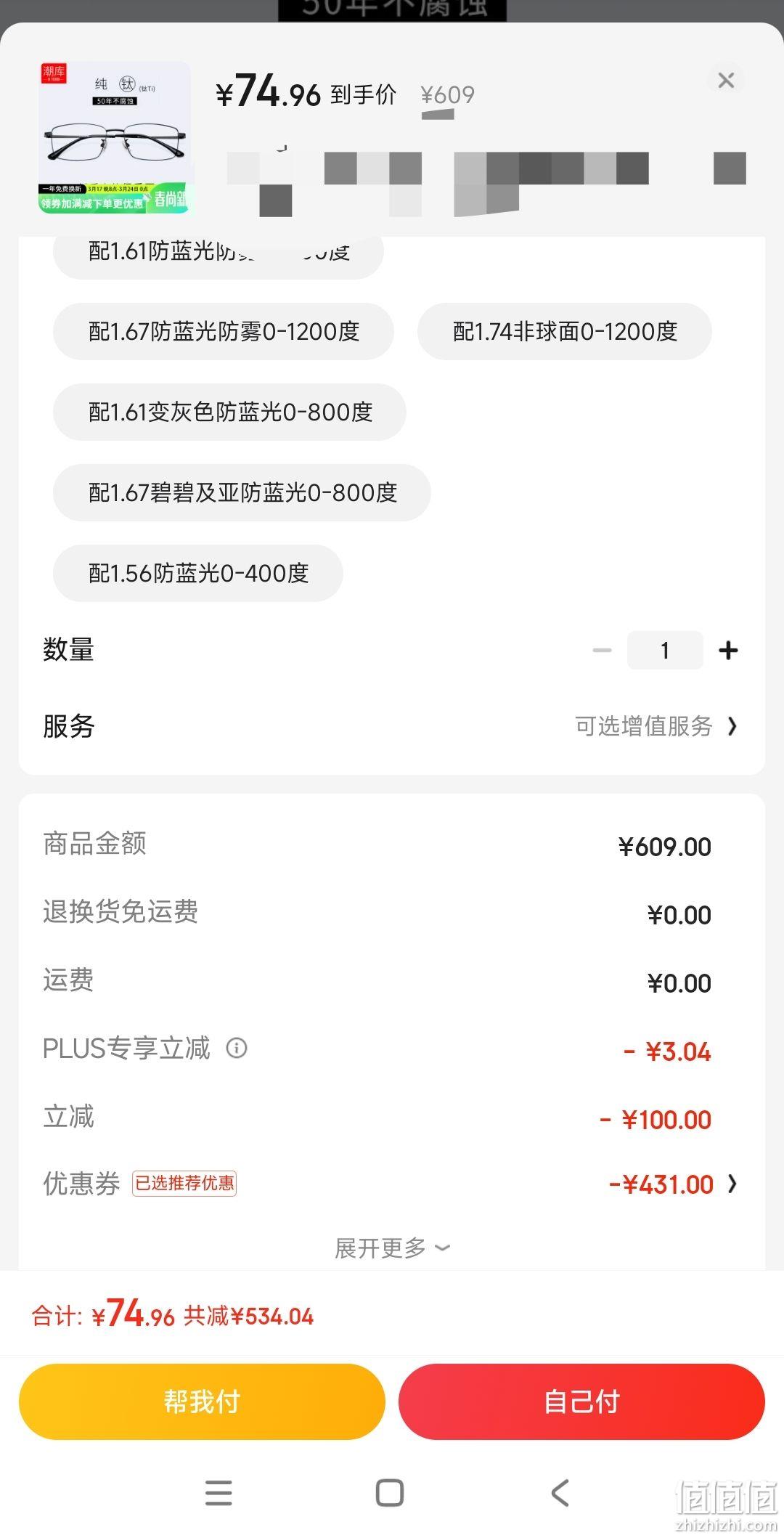This screenshot has height=1538, width=784.
Task: Tap the 自己付 button
Action: (581, 1401)
